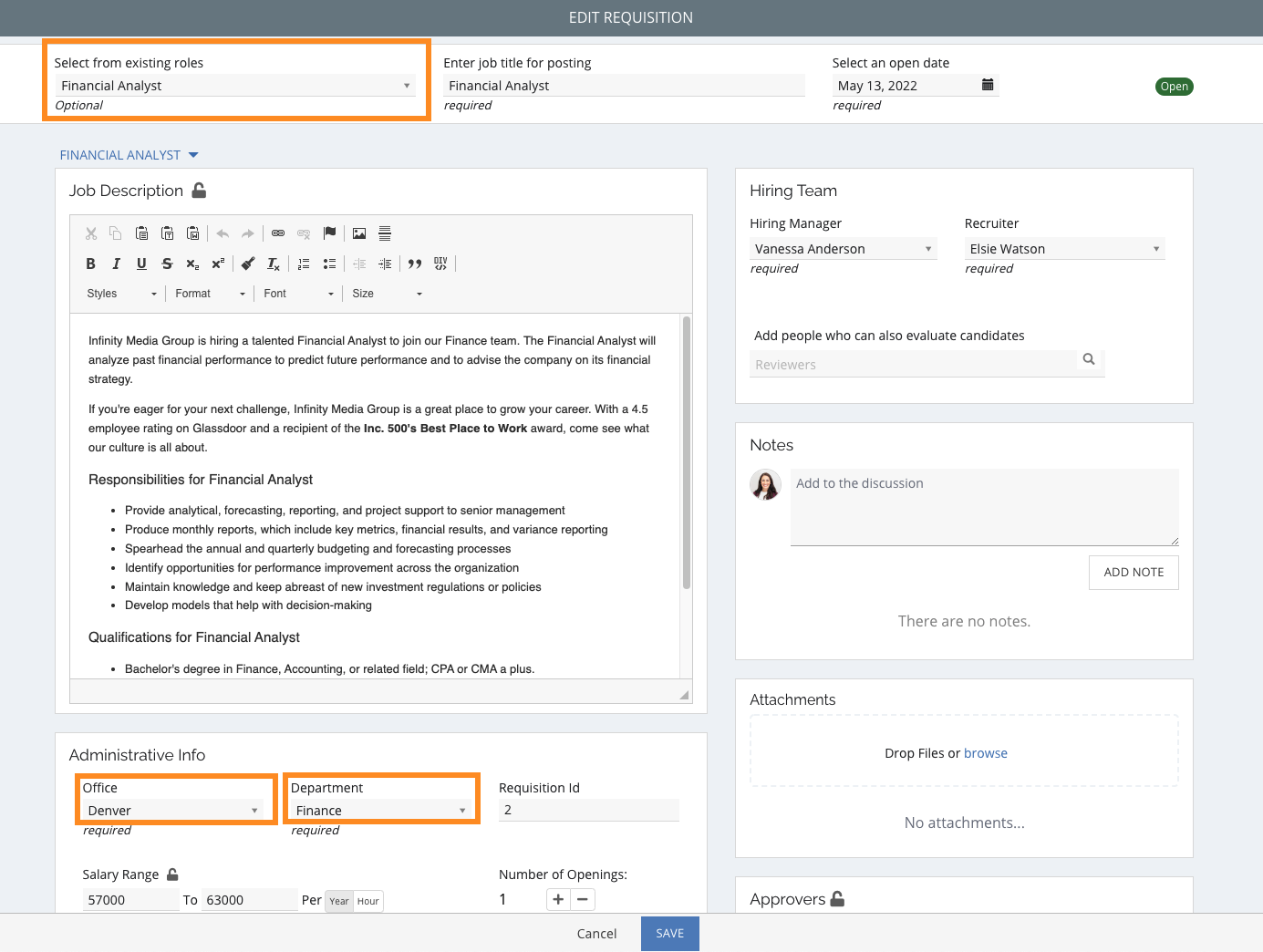1263x952 pixels.
Task: Click the editor resize handle corner
Action: pos(684,695)
